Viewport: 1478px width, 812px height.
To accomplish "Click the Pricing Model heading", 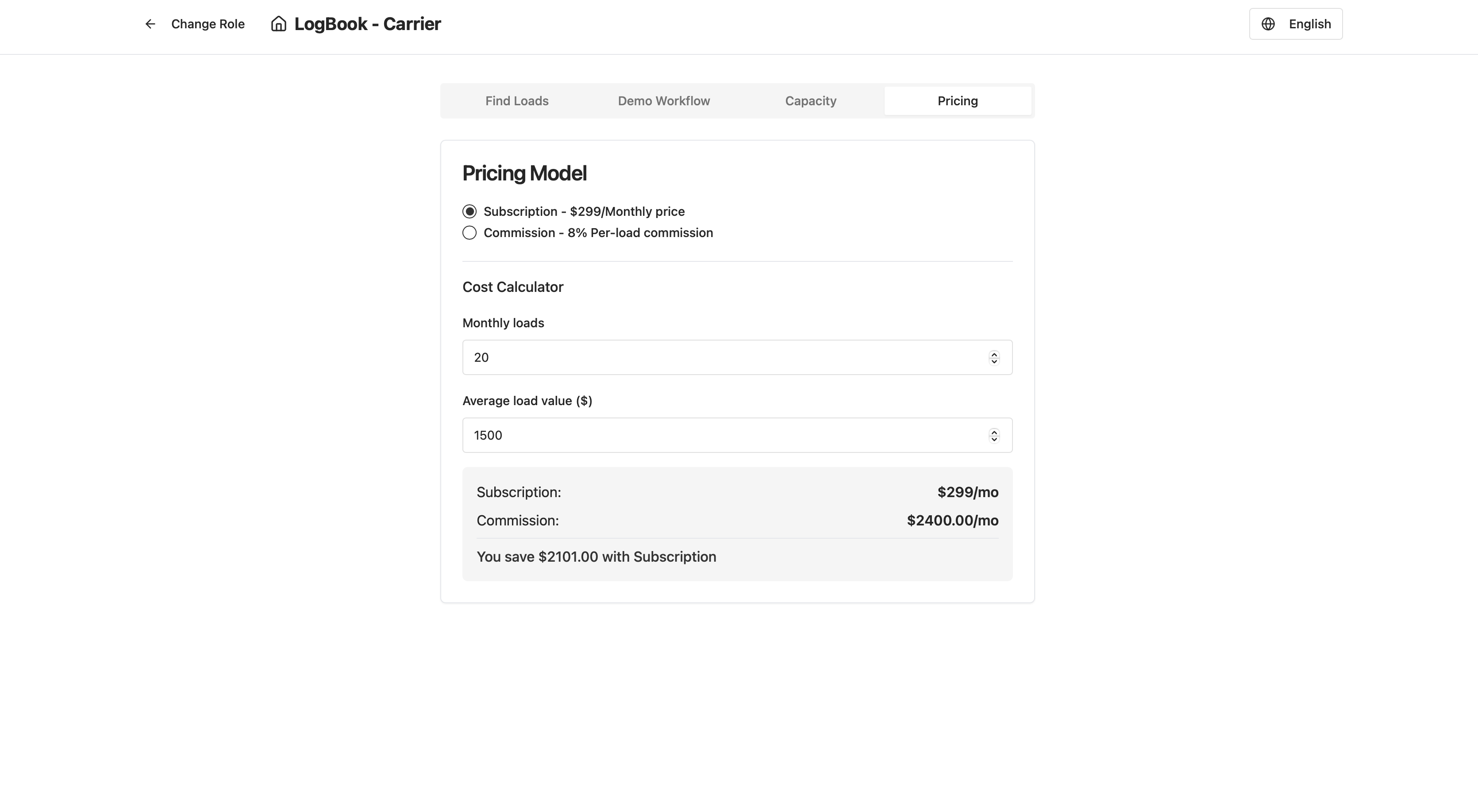I will 524,173.
